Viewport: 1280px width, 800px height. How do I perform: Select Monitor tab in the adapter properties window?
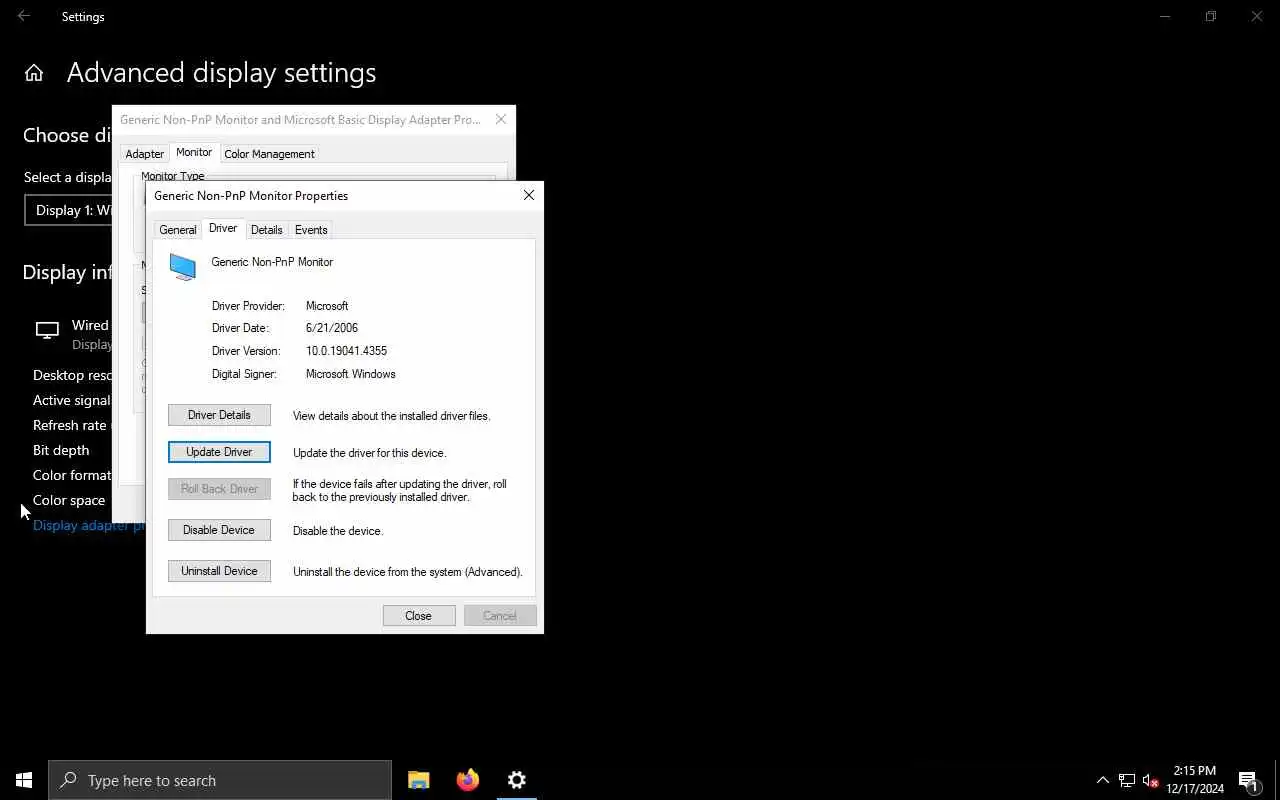pyautogui.click(x=194, y=153)
